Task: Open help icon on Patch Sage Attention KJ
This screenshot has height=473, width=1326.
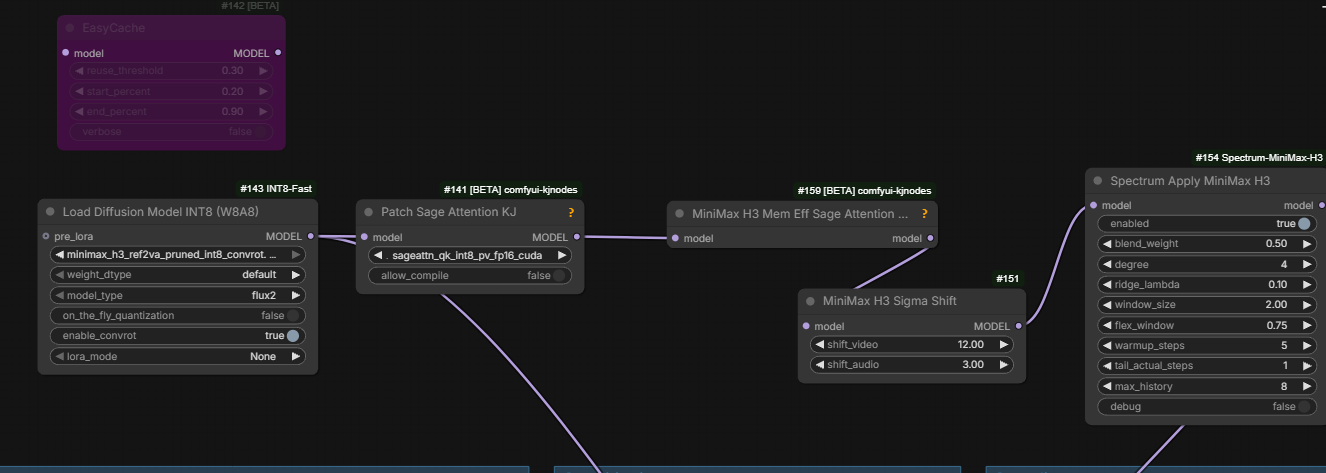Action: (571, 212)
